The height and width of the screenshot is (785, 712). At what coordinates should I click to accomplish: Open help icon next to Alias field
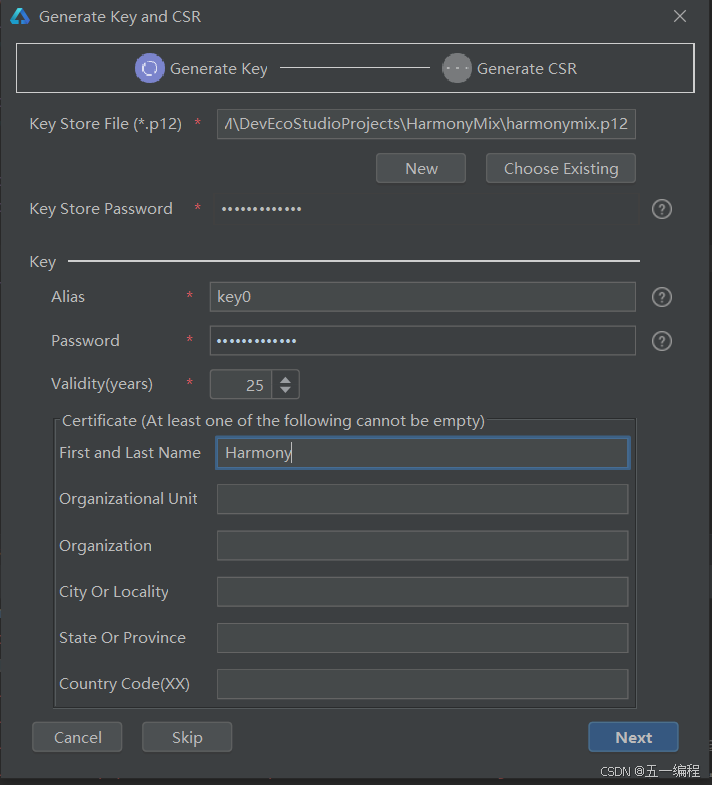click(x=661, y=297)
